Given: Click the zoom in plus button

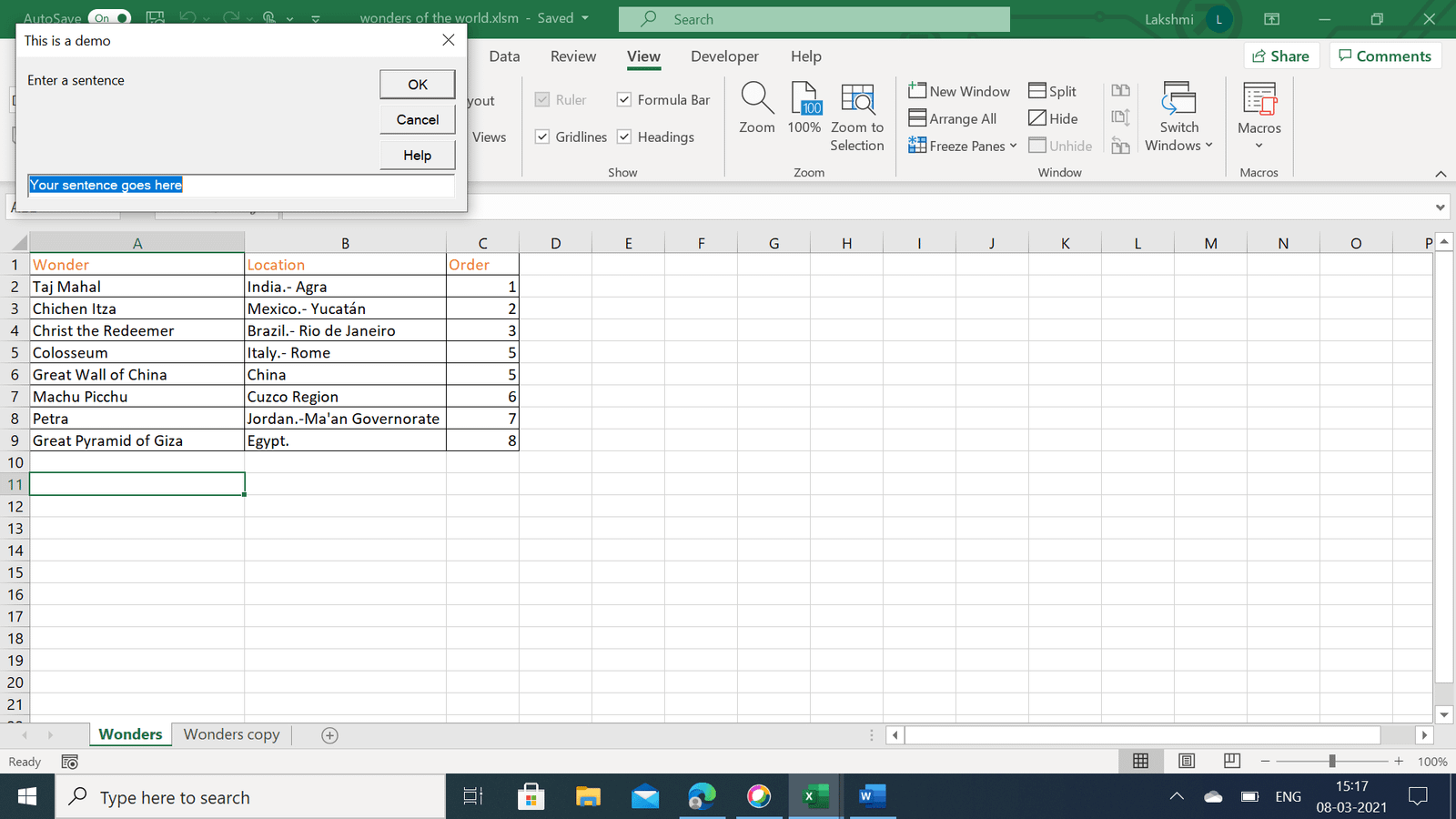Looking at the screenshot, I should point(1399,761).
